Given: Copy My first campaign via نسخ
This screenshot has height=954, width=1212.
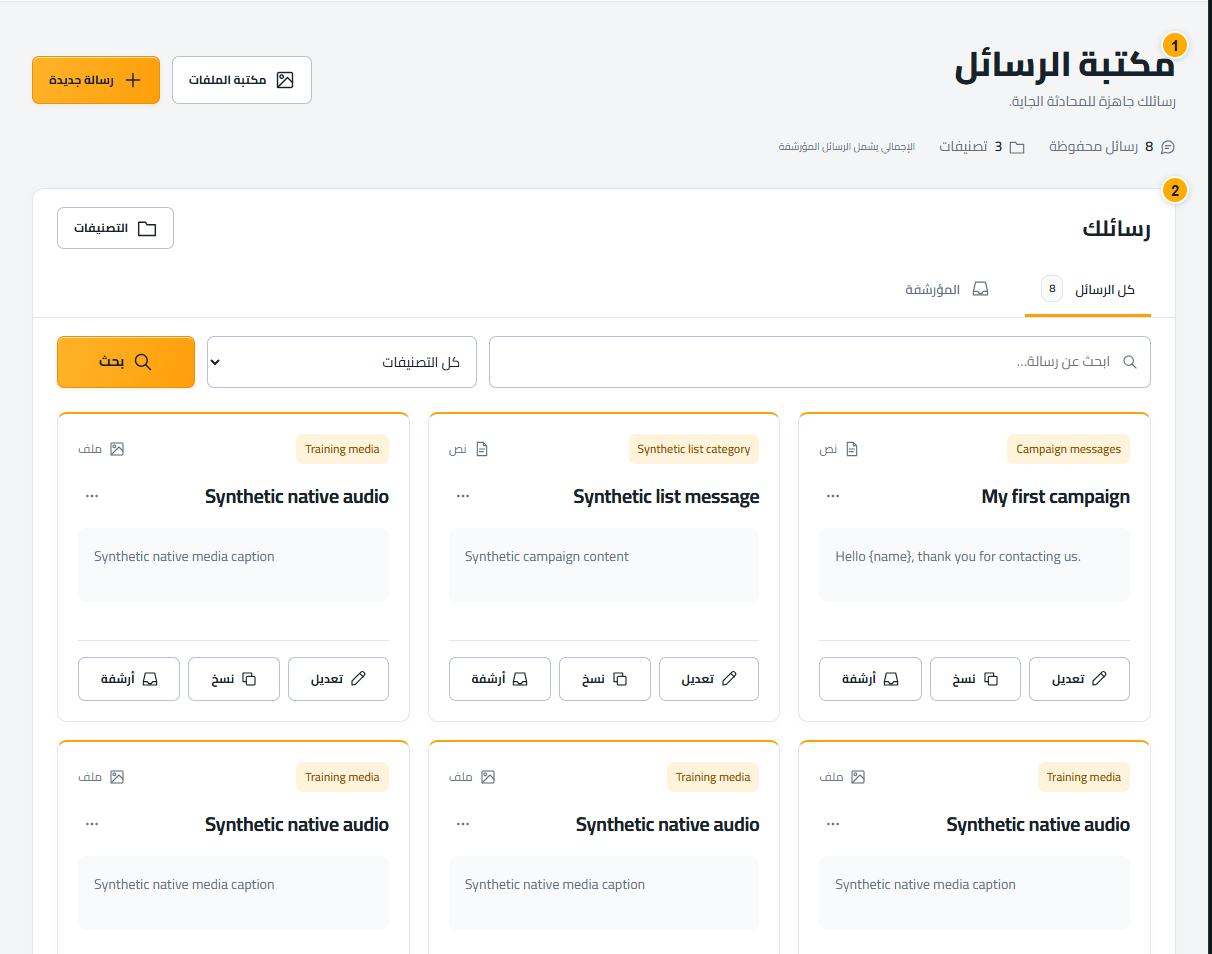Looking at the screenshot, I should tap(975, 679).
